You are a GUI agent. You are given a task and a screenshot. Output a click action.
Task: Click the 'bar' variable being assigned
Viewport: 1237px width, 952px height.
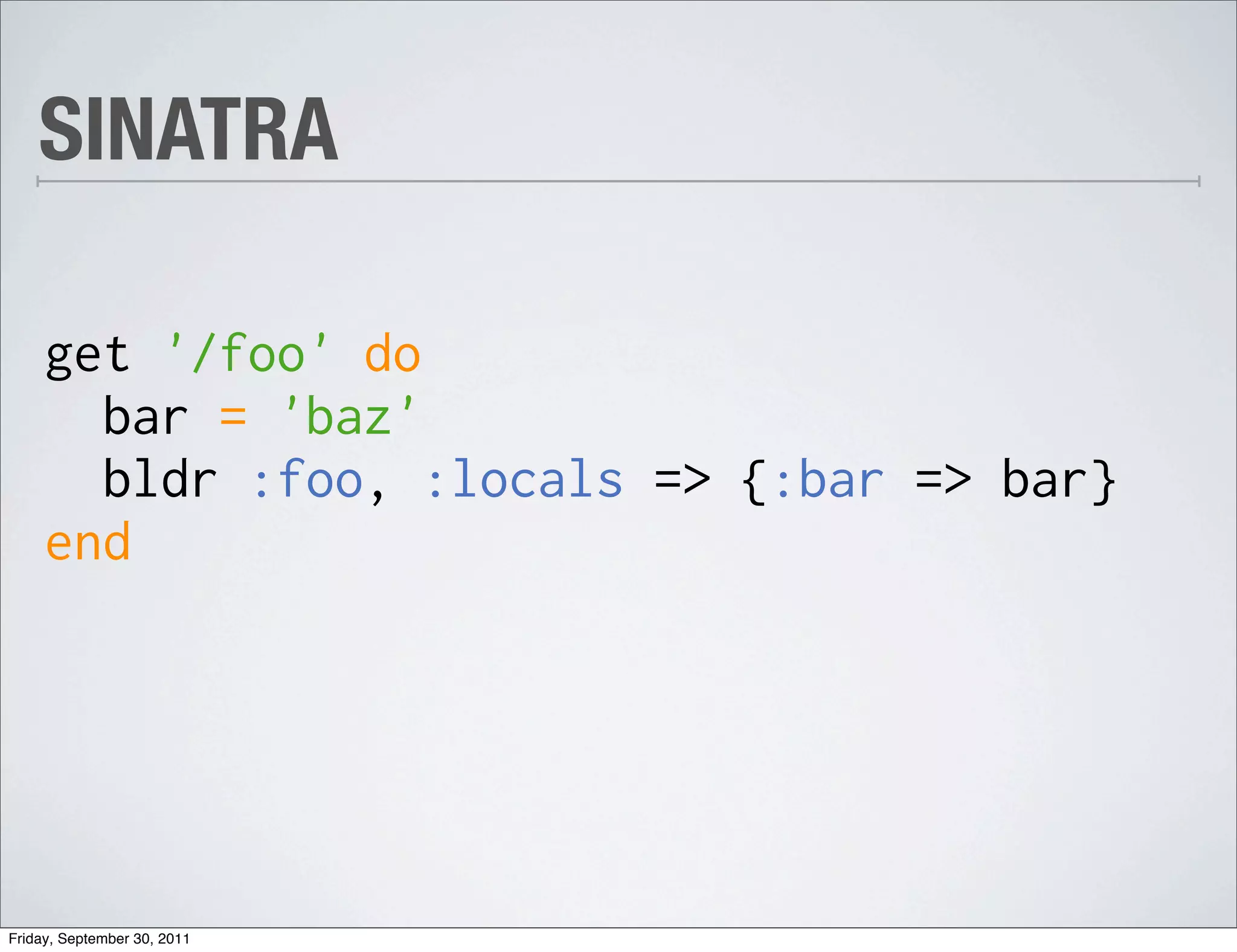click(x=146, y=416)
